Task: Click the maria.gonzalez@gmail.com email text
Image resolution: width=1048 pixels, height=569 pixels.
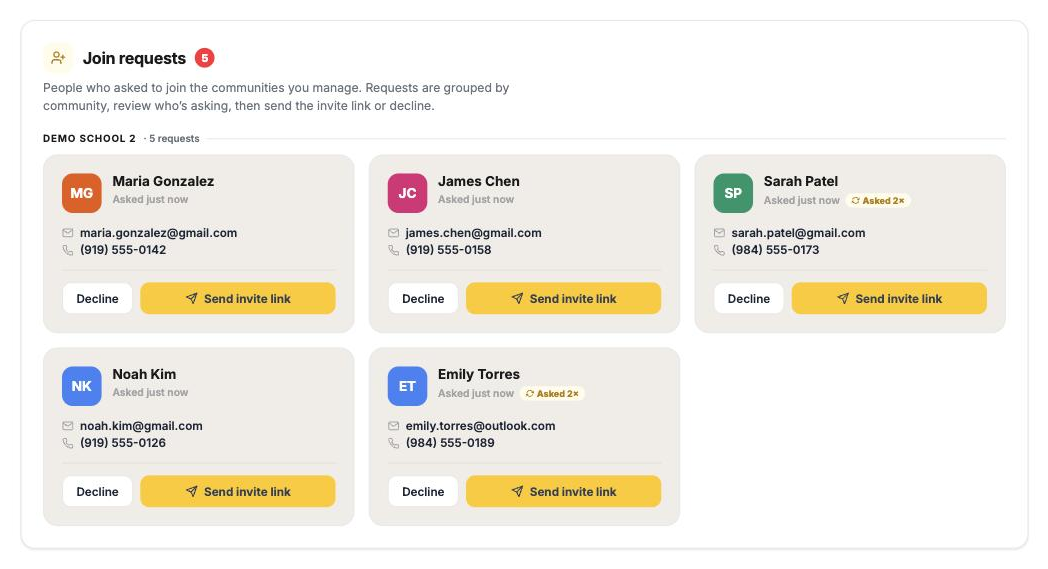Action: click(x=158, y=233)
